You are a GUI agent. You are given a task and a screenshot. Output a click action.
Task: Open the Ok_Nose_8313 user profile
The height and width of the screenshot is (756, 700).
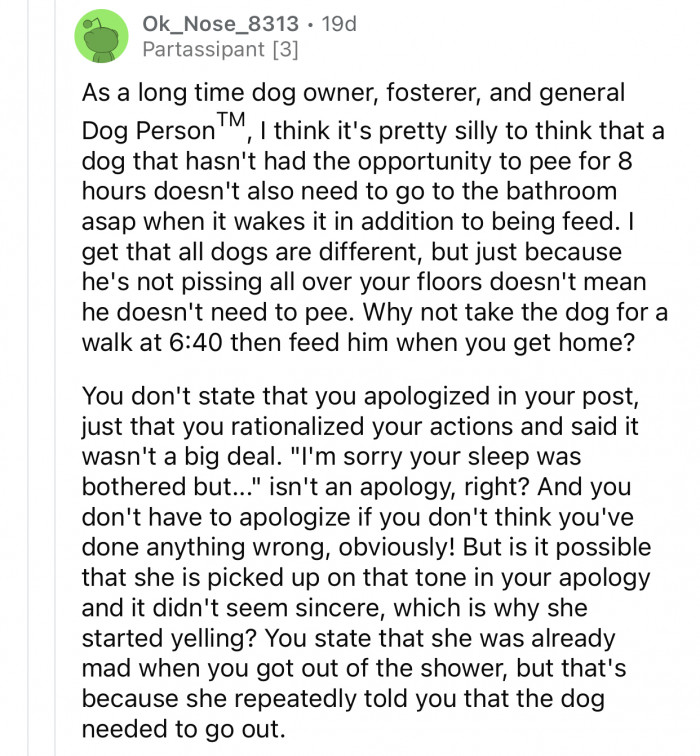coord(220,24)
